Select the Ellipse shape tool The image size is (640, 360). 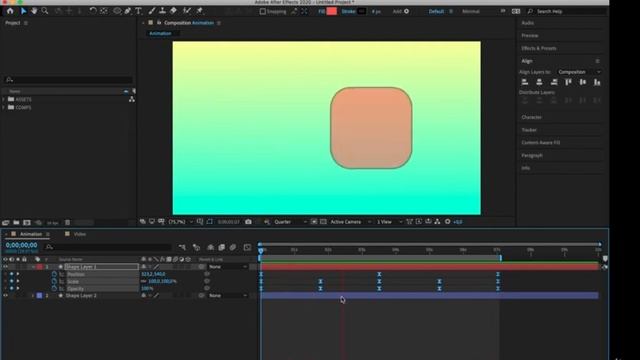click(x=117, y=11)
